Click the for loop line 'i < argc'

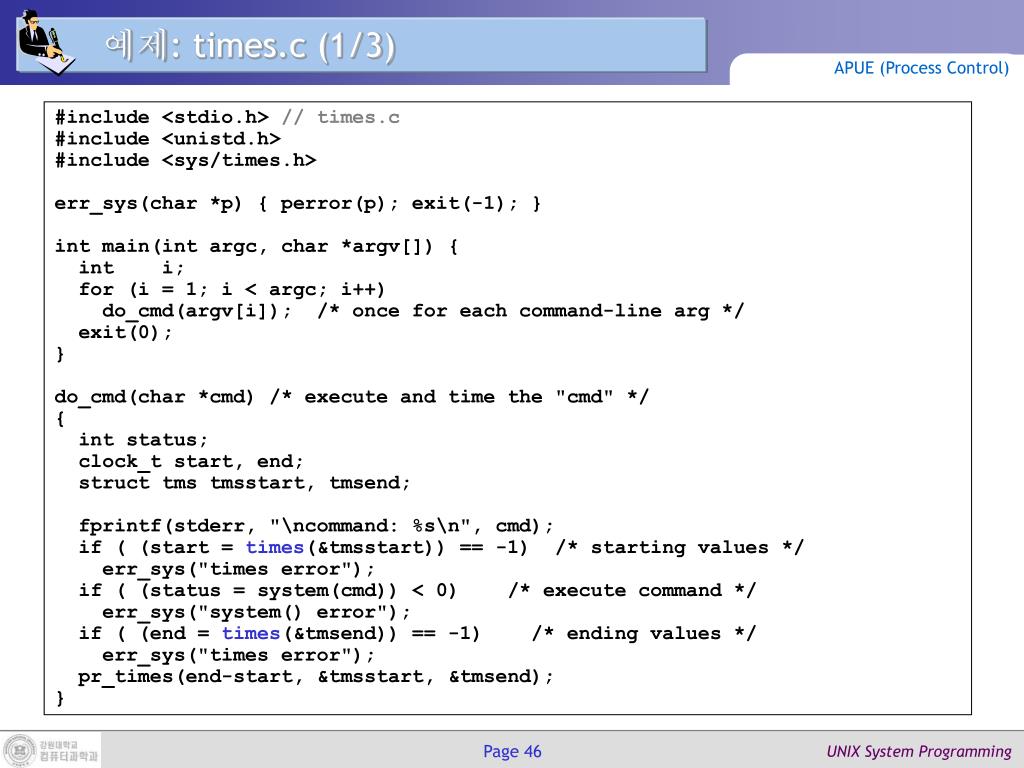(232, 289)
